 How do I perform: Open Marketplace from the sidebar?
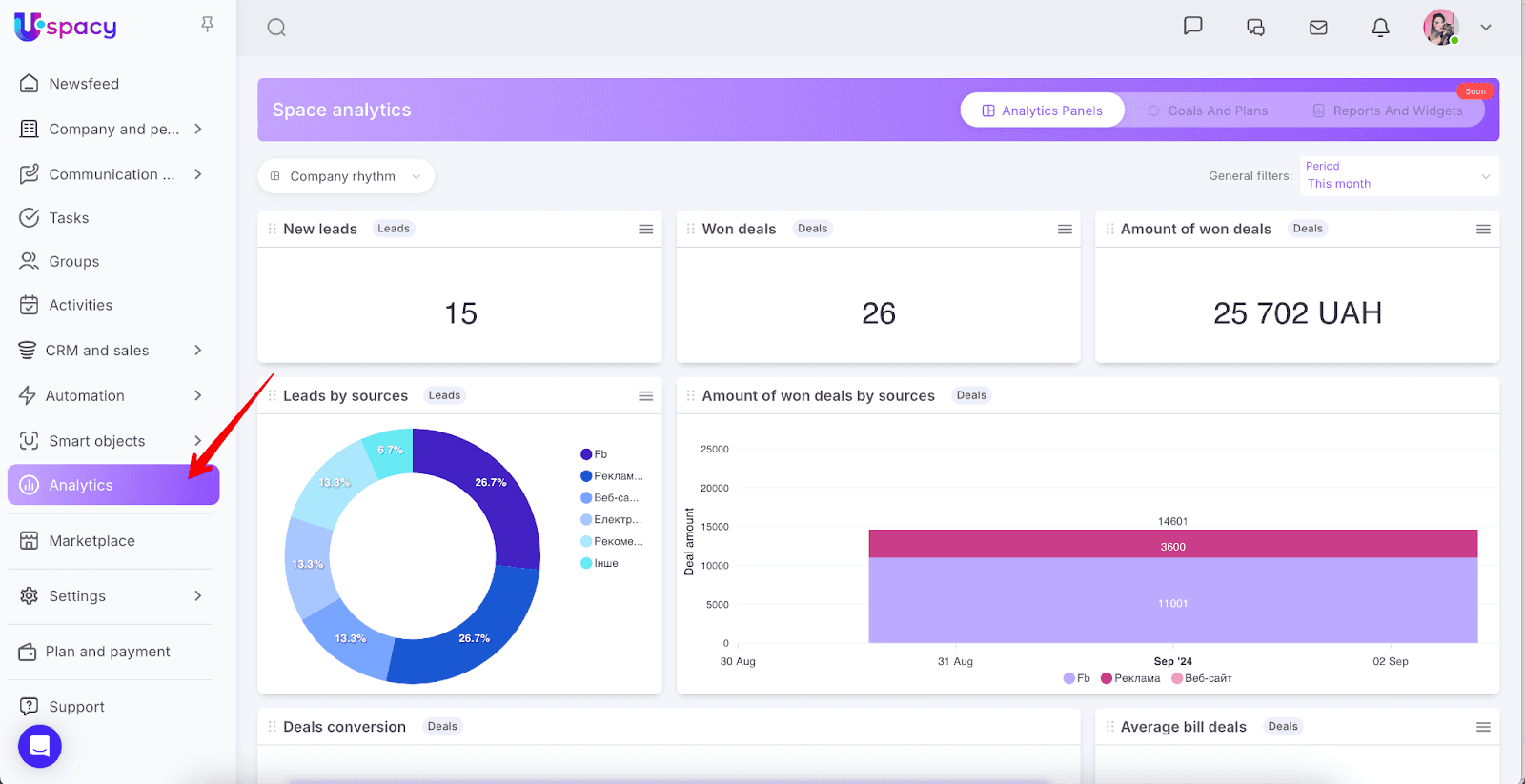pyautogui.click(x=91, y=541)
